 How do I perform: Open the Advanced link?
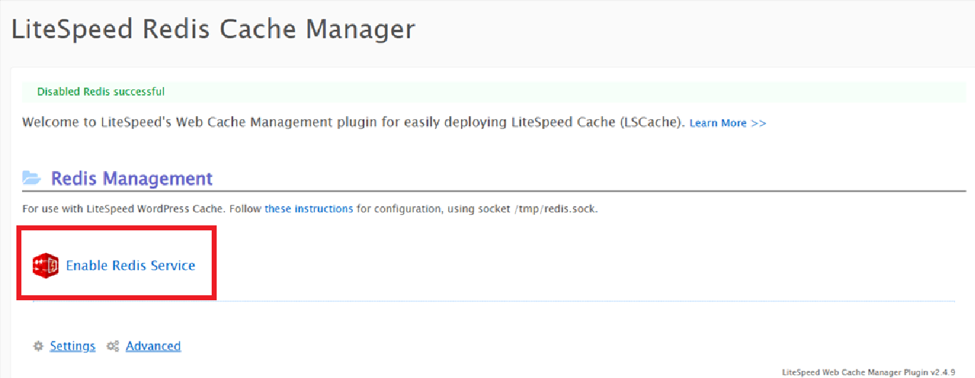point(153,346)
